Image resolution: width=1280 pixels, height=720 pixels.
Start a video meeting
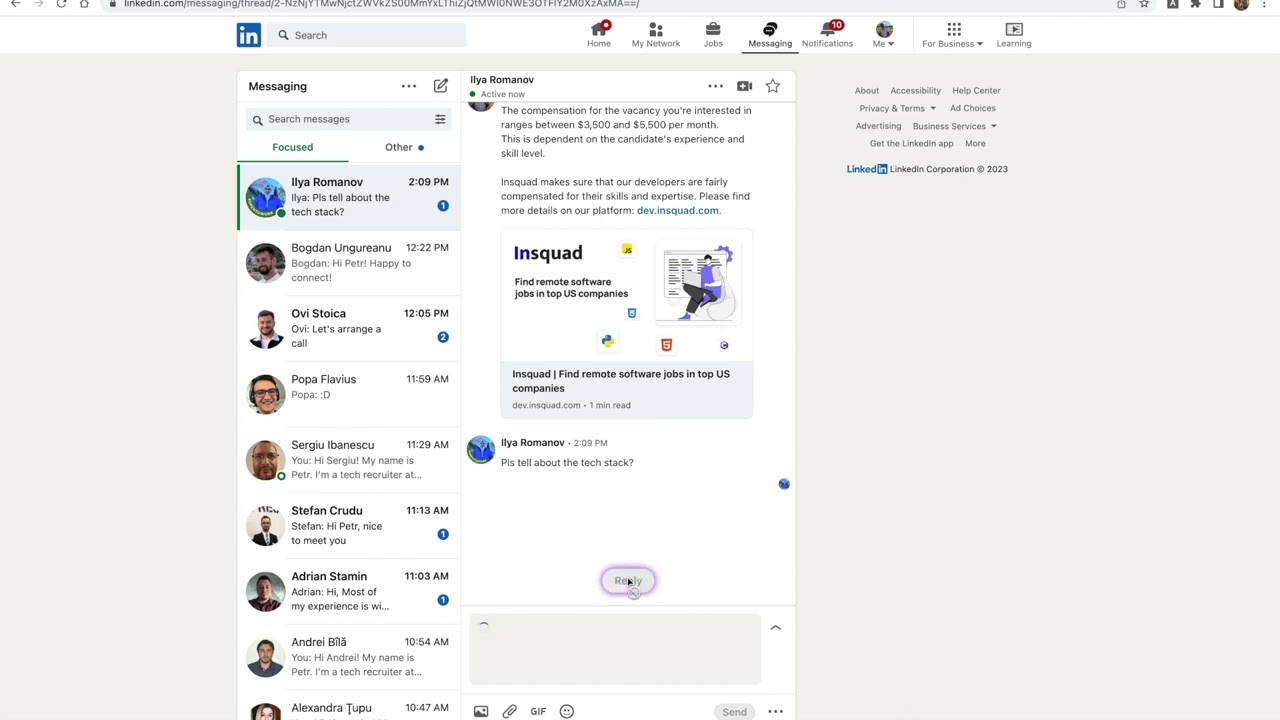[744, 86]
